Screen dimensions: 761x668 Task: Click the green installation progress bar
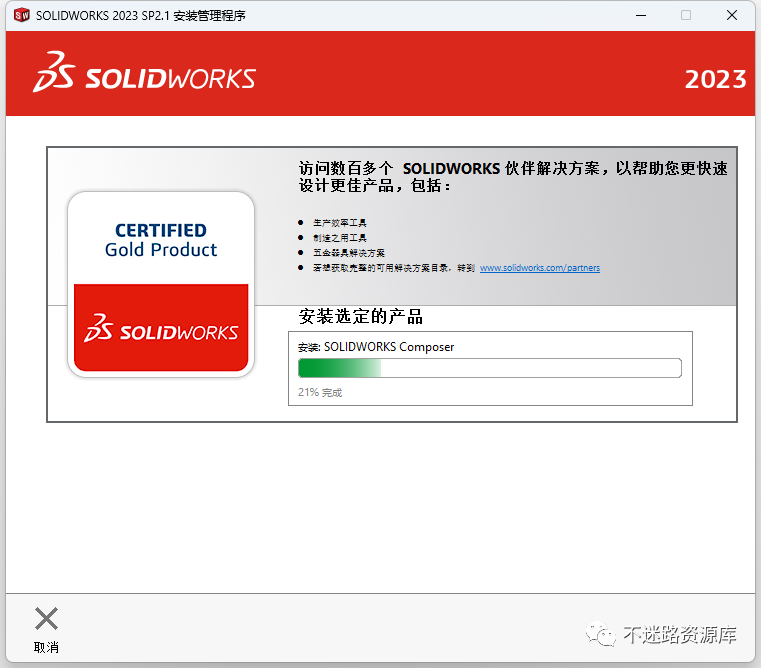pyautogui.click(x=490, y=368)
